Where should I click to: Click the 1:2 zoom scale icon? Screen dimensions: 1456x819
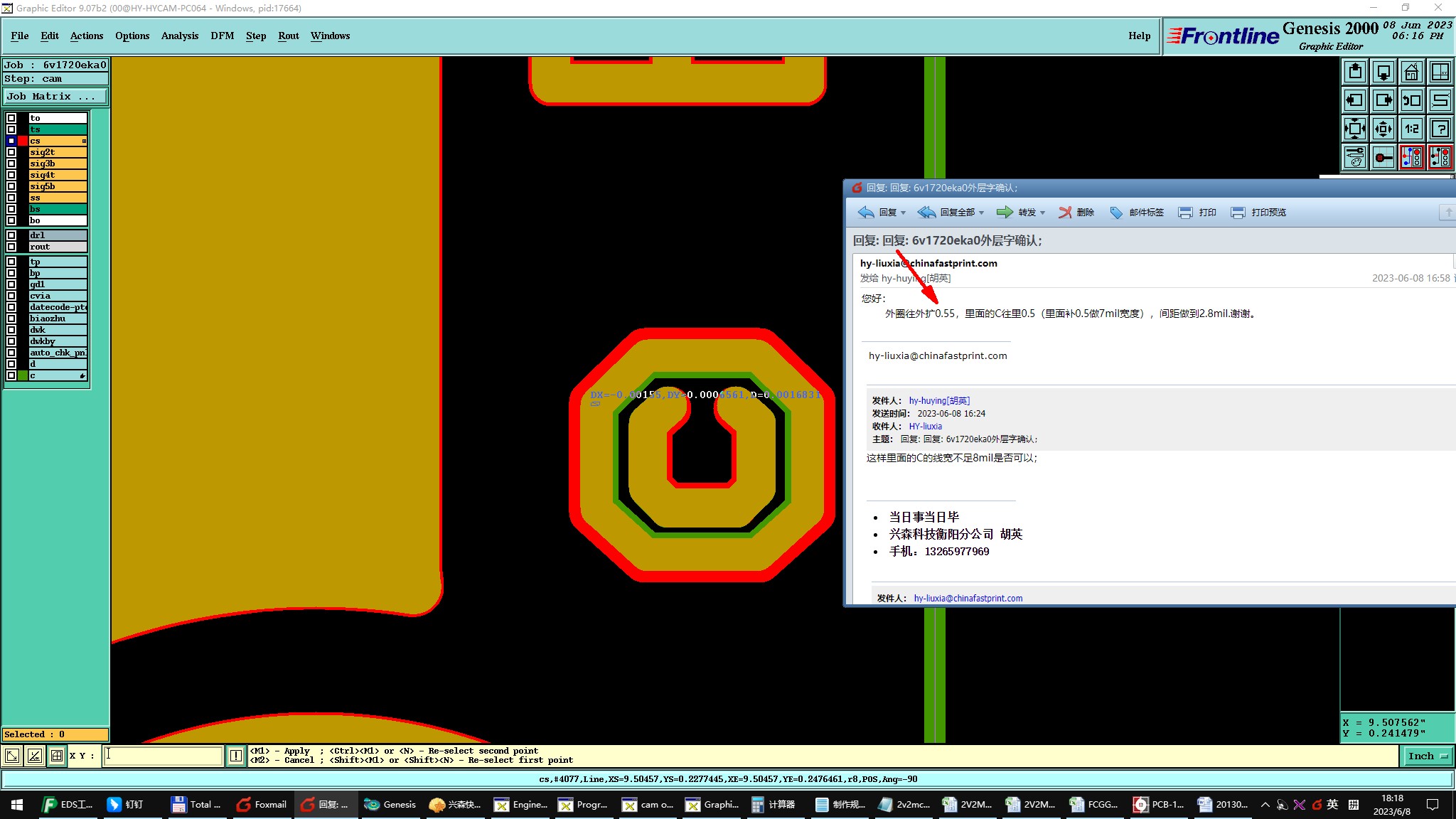tap(1411, 129)
